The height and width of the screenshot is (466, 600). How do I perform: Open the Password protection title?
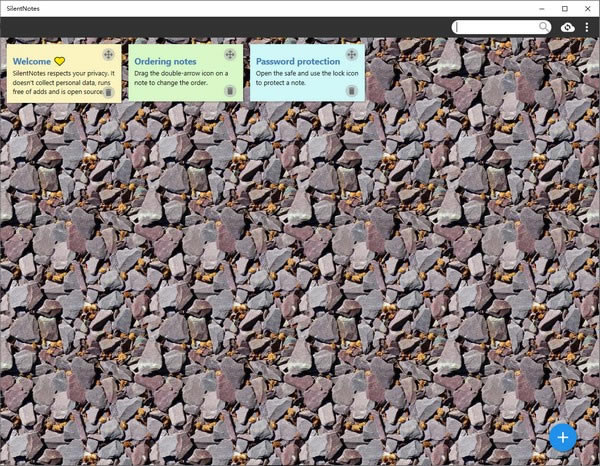point(298,61)
